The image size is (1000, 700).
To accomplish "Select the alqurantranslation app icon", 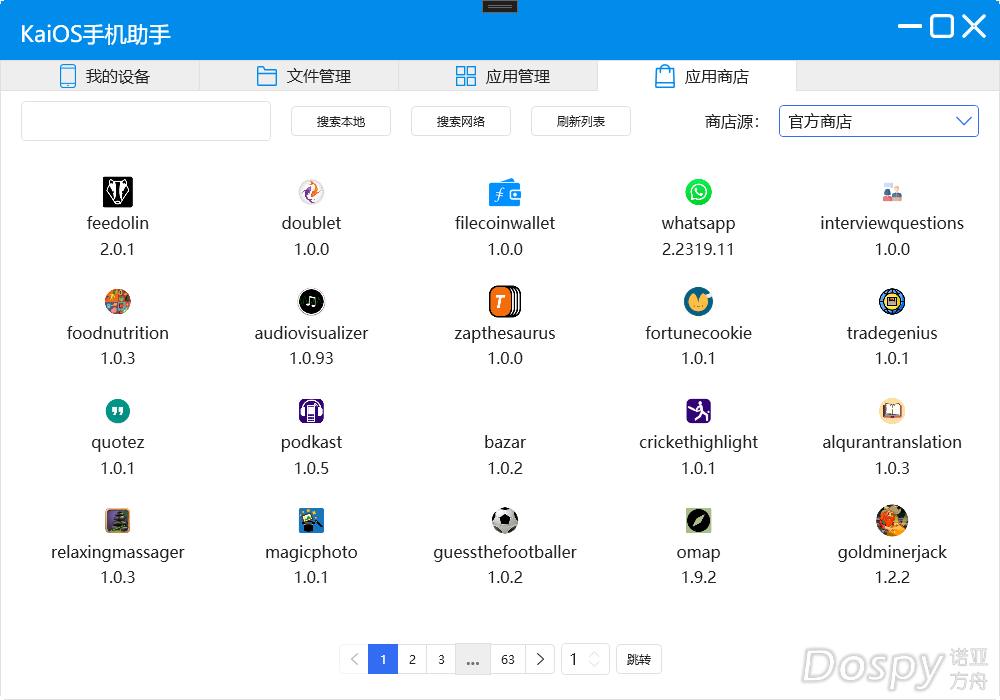I will (892, 411).
